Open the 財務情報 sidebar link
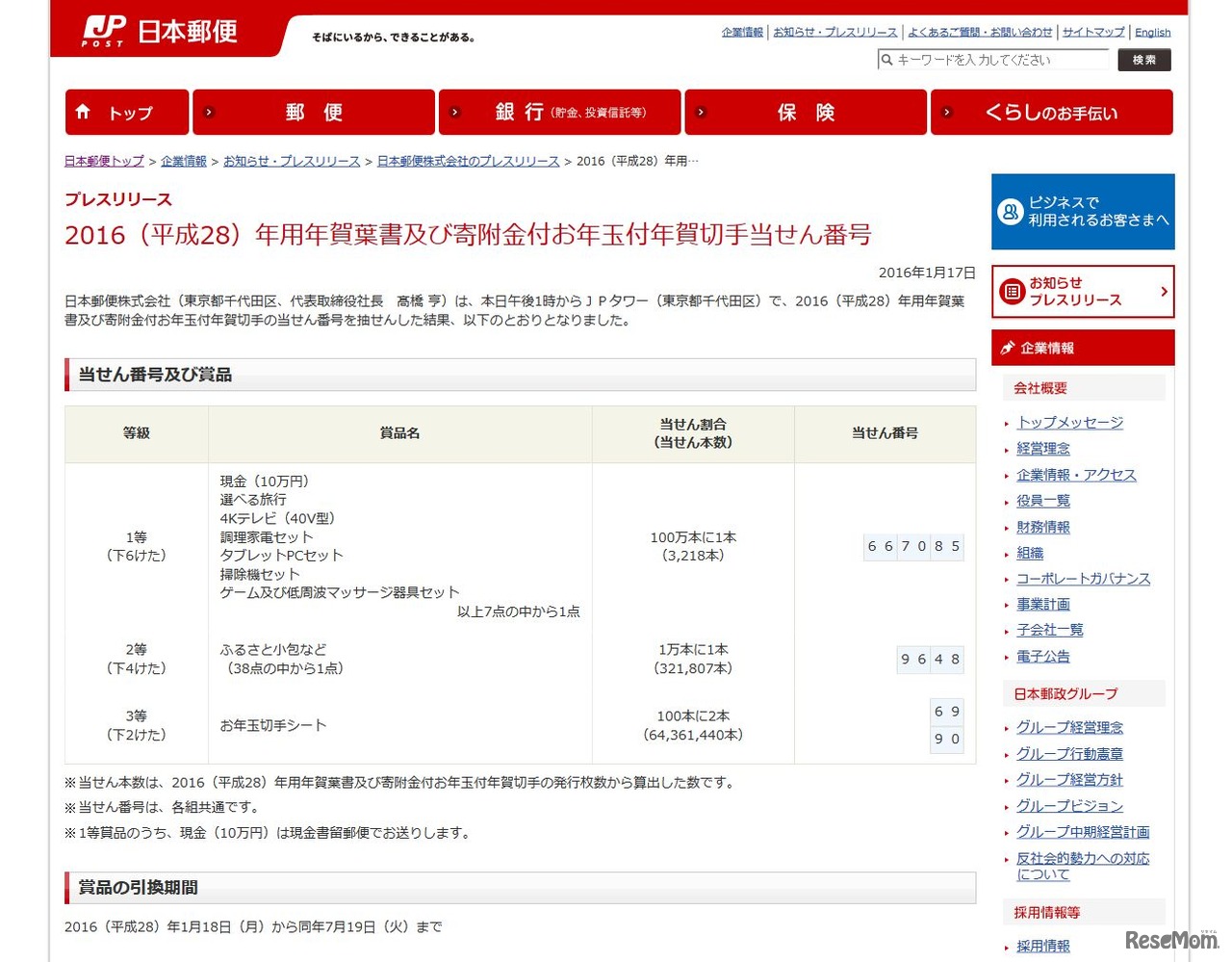 pyautogui.click(x=1042, y=527)
